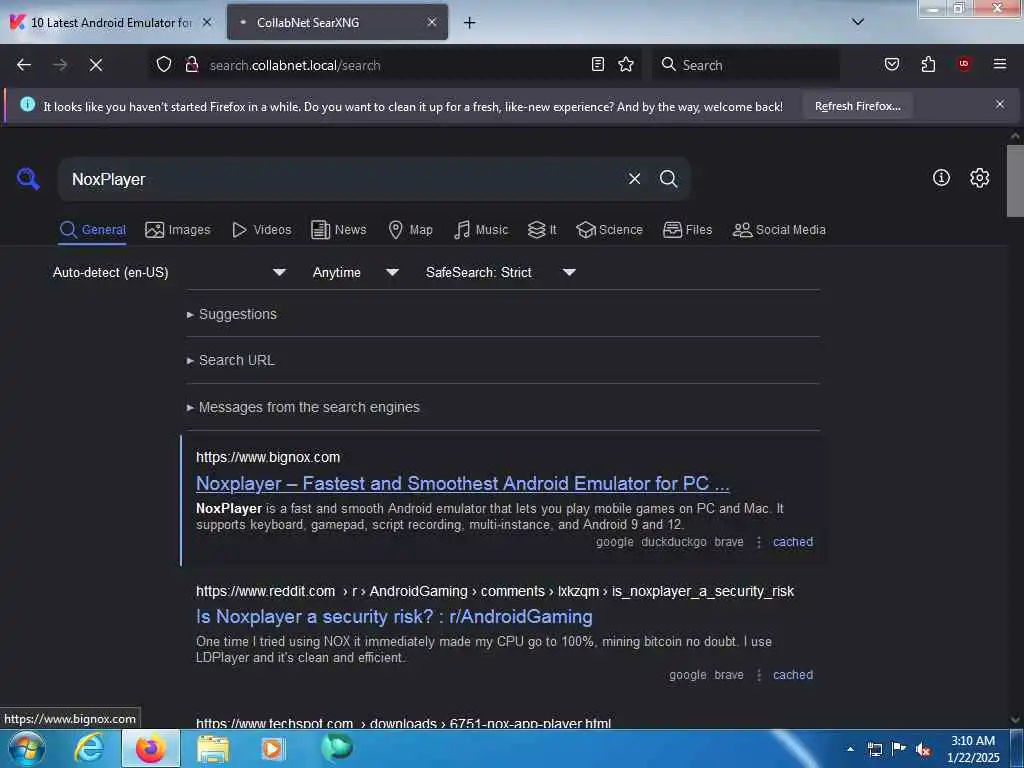This screenshot has height=768, width=1024.
Task: Click the Refresh Firefox... button
Action: (x=857, y=106)
